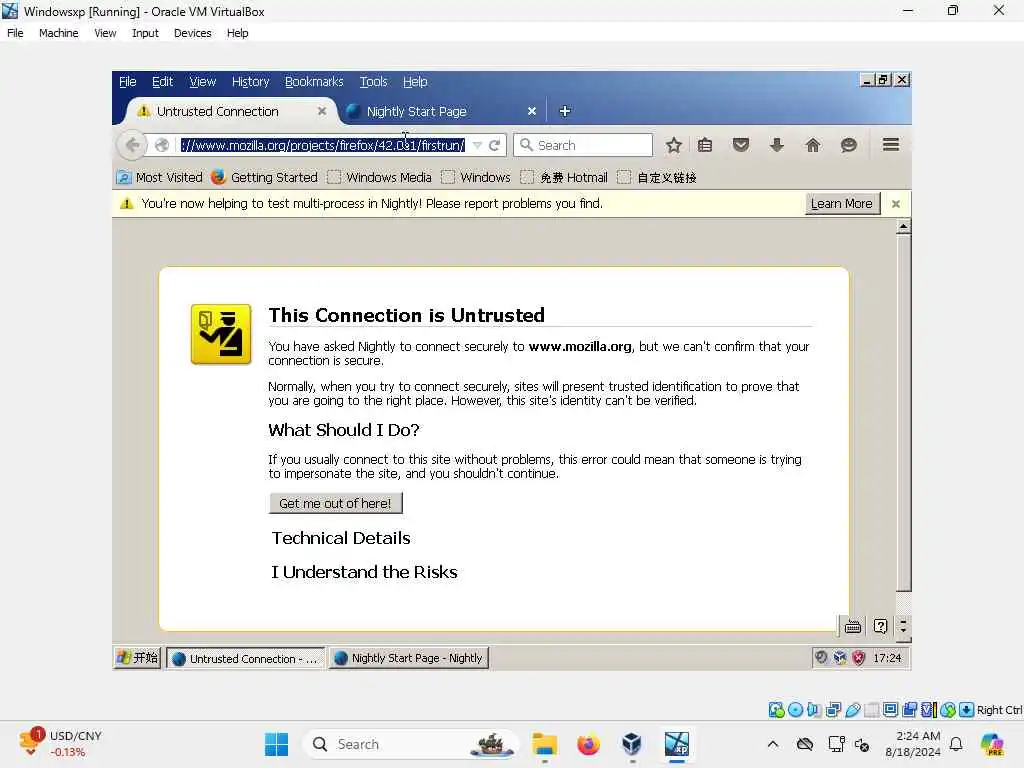
Task: Open notifications bell icon
Action: pos(956,744)
